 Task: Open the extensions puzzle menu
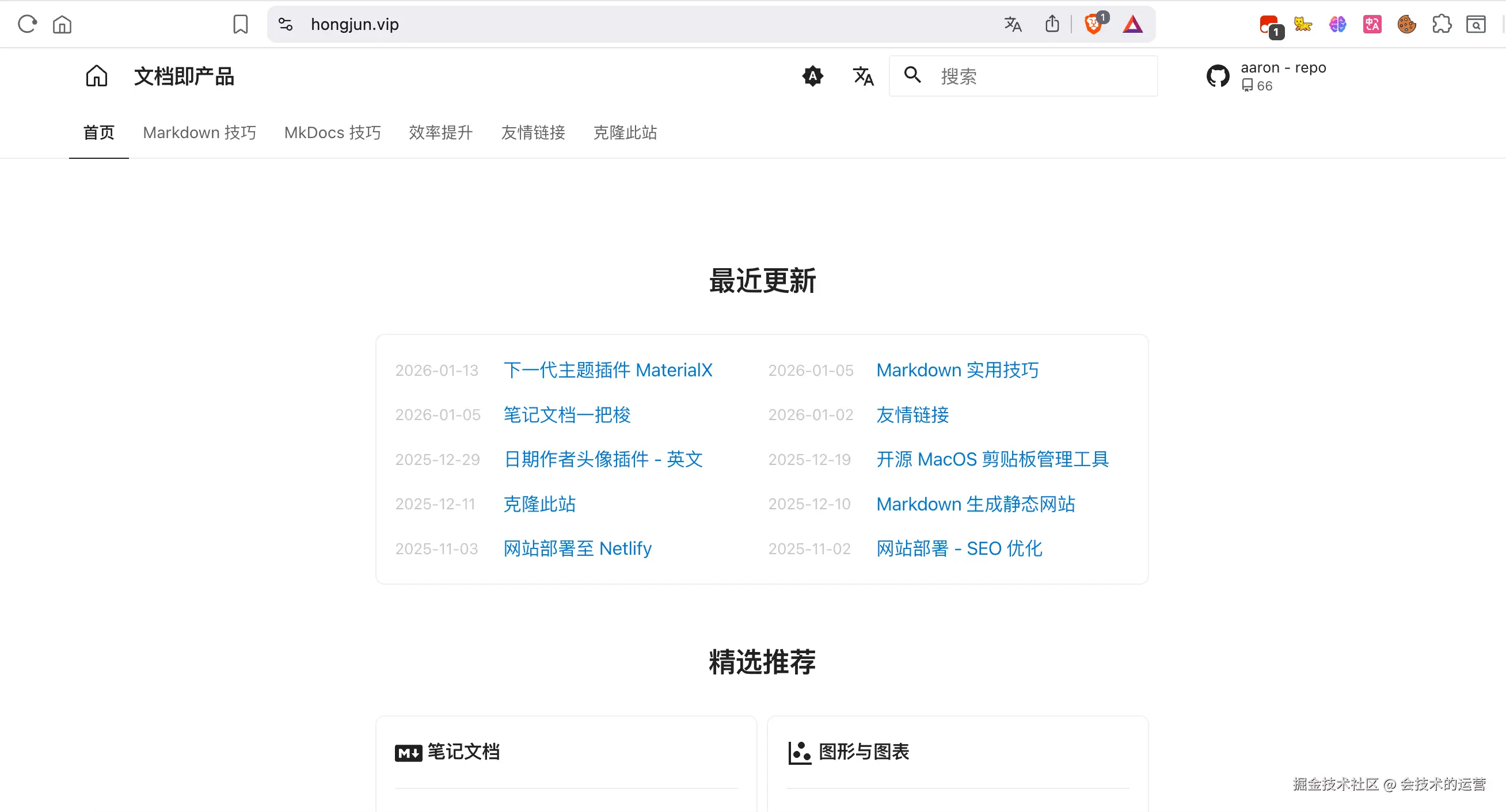pos(1441,24)
